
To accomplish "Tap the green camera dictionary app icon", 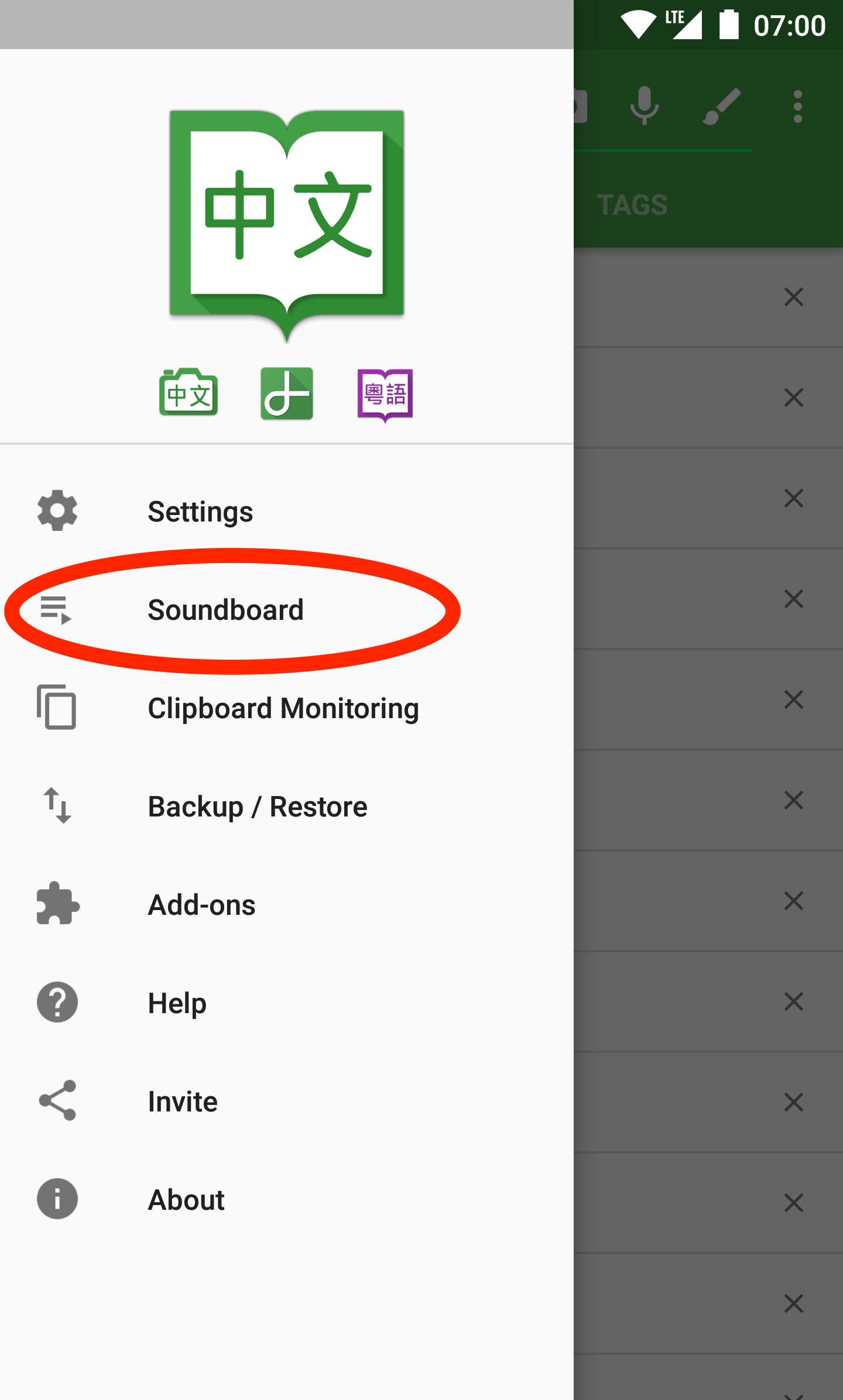I will pyautogui.click(x=189, y=393).
